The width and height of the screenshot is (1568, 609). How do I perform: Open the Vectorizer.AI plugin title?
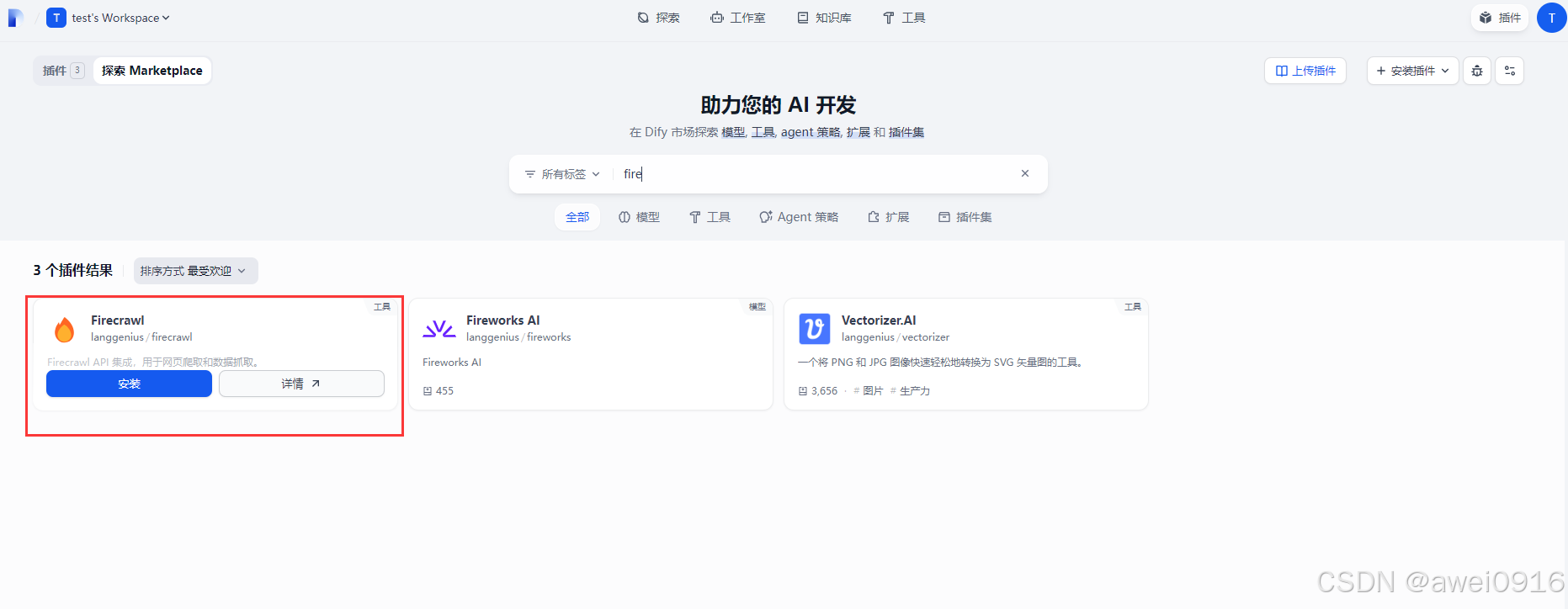point(879,320)
